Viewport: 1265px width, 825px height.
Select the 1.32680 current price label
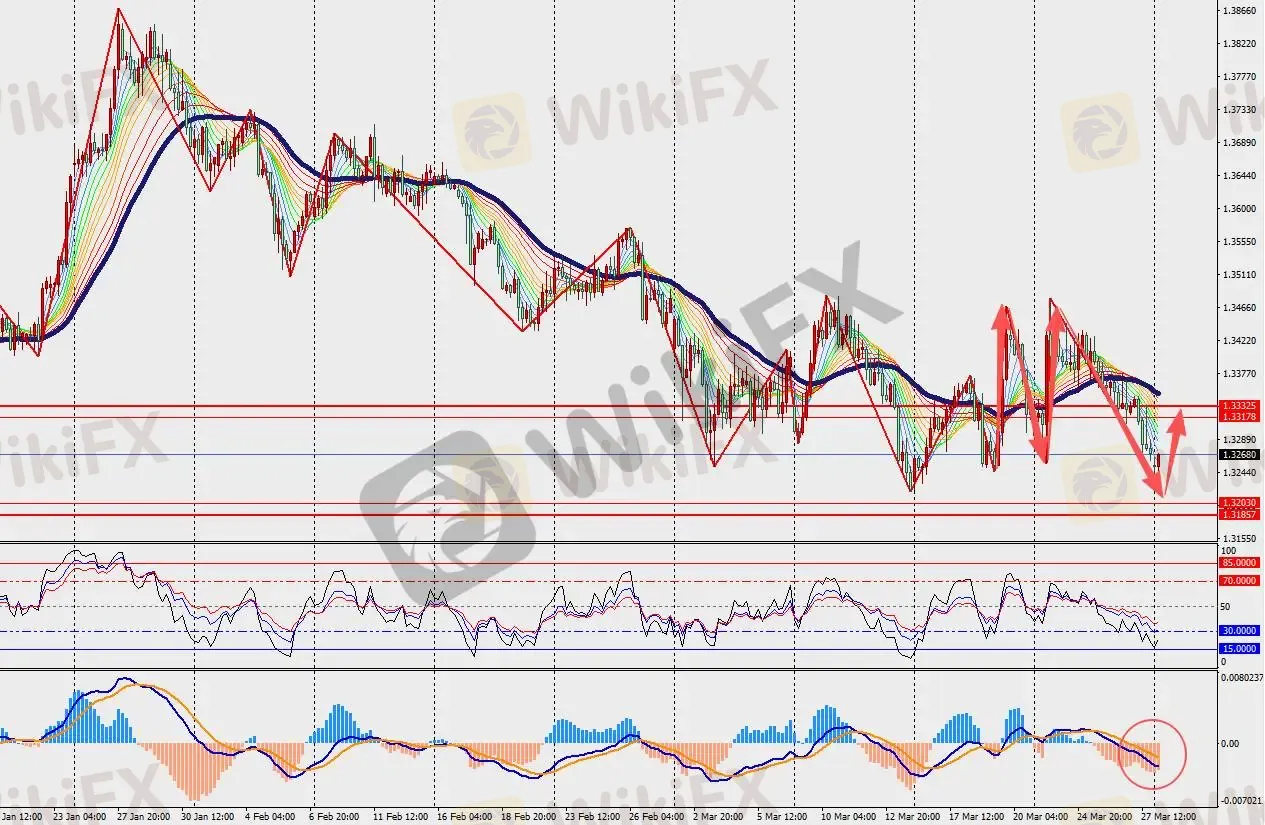pyautogui.click(x=1238, y=454)
